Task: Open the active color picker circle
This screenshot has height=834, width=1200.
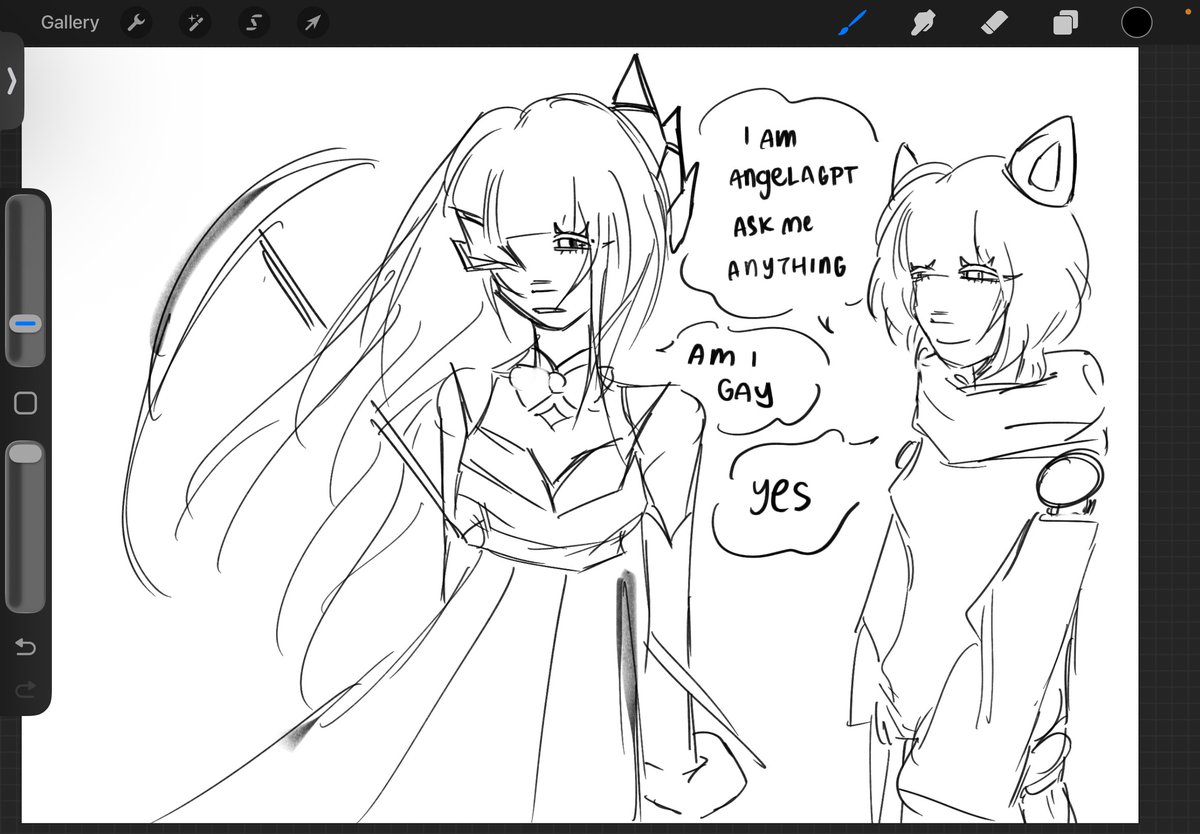Action: [1136, 22]
